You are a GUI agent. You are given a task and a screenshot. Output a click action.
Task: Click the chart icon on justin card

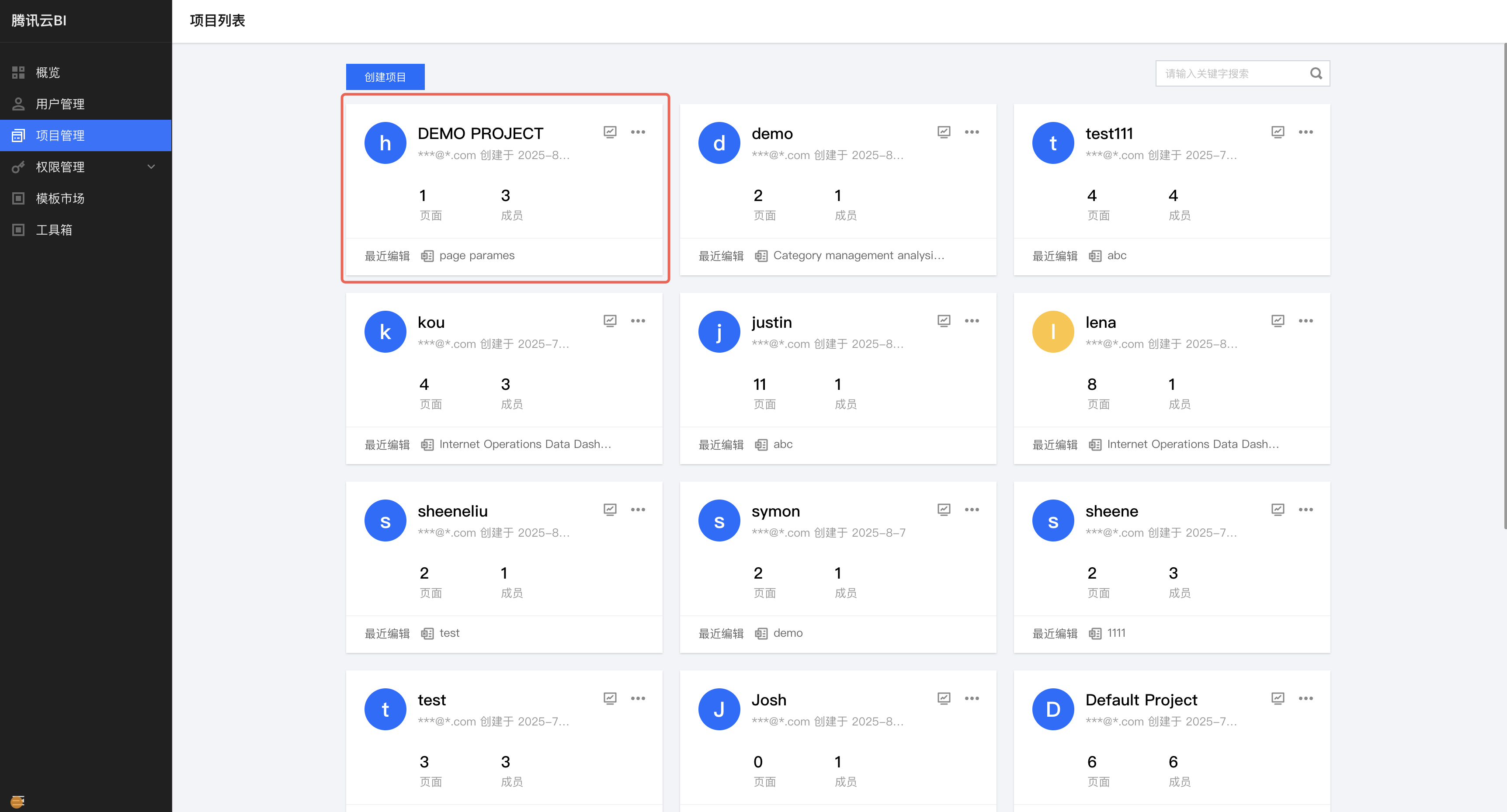click(944, 321)
